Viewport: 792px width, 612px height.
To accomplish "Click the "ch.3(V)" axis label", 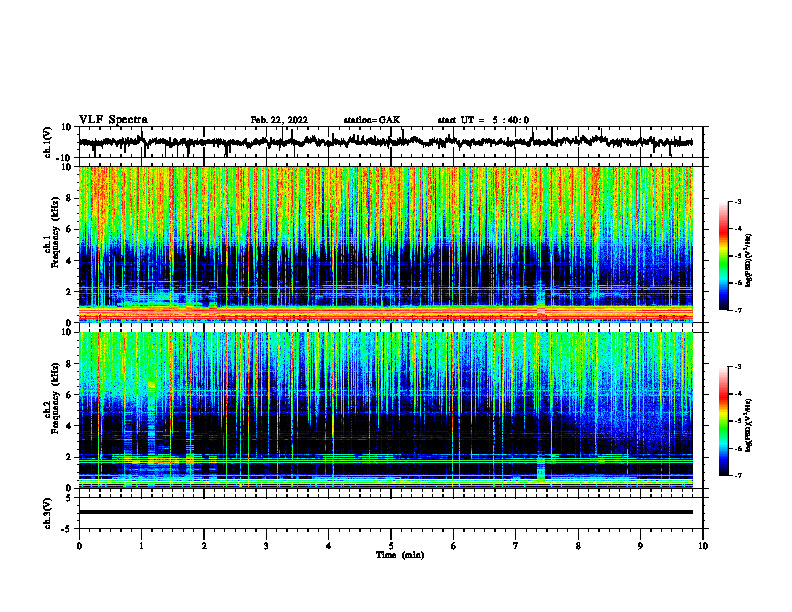I will 48,513.
